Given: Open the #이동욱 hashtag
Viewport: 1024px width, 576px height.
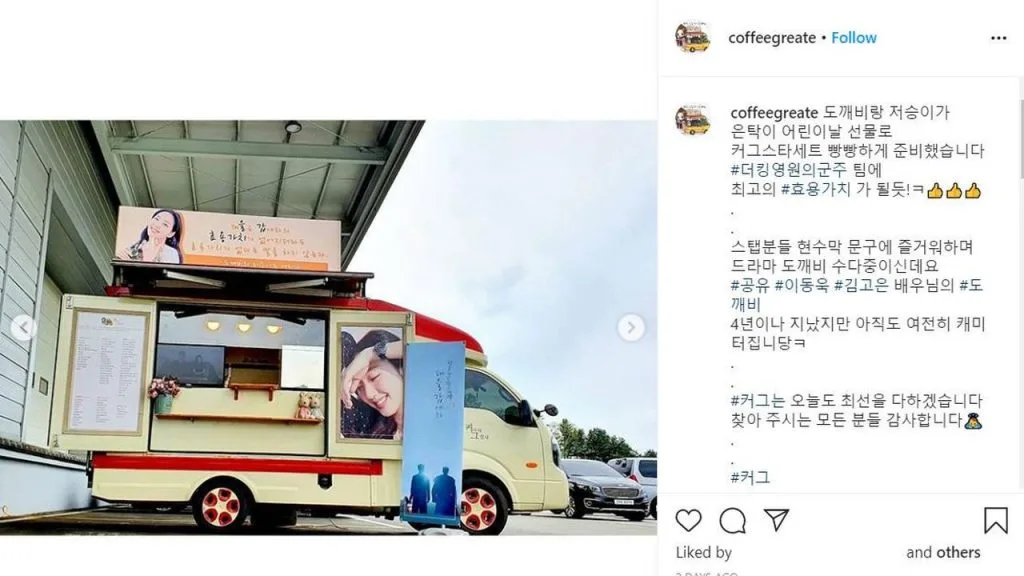Looking at the screenshot, I should (802, 285).
